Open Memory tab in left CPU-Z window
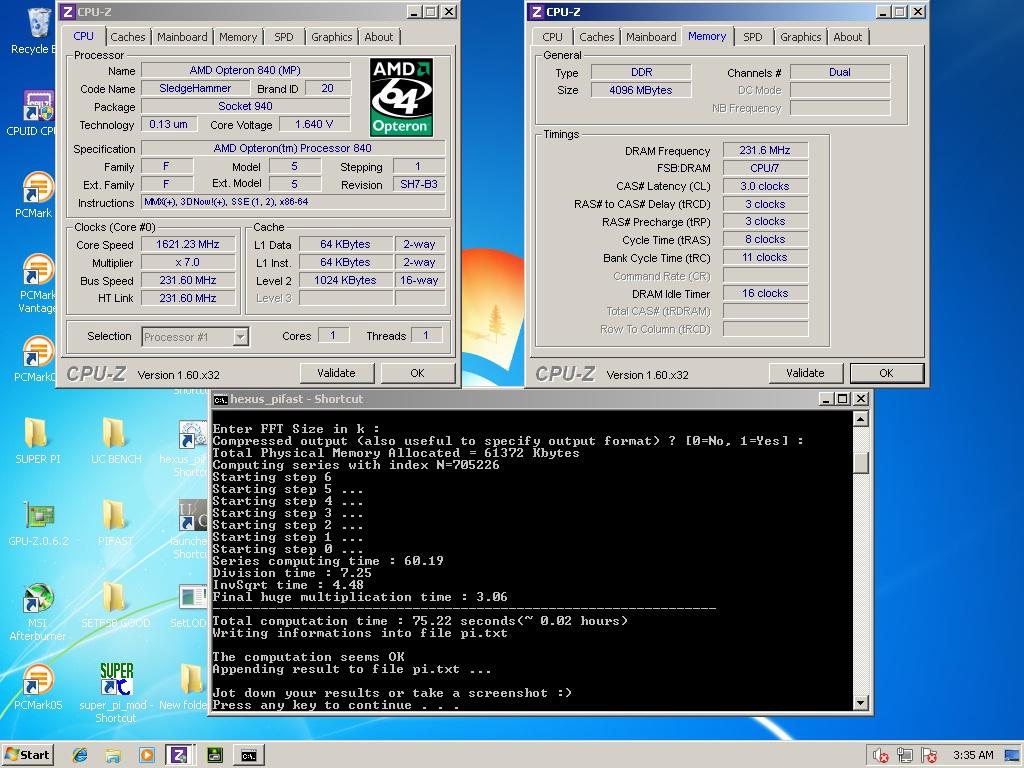Viewport: 1024px width, 768px height. (238, 37)
